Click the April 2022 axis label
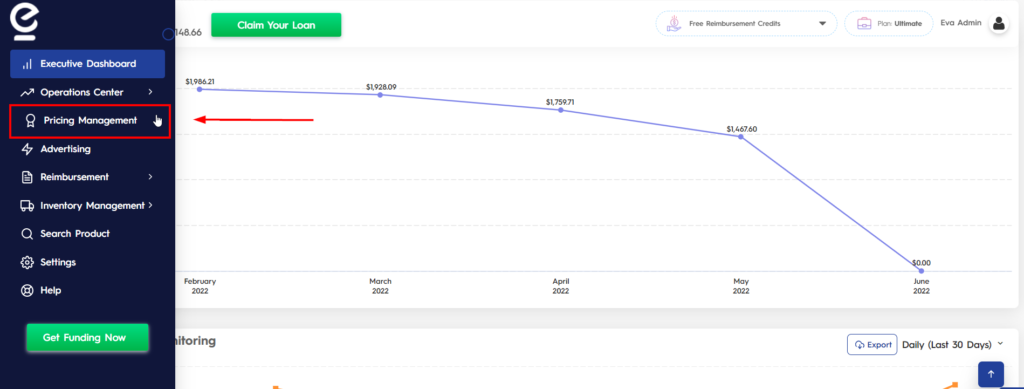This screenshot has height=389, width=1024. click(x=560, y=286)
